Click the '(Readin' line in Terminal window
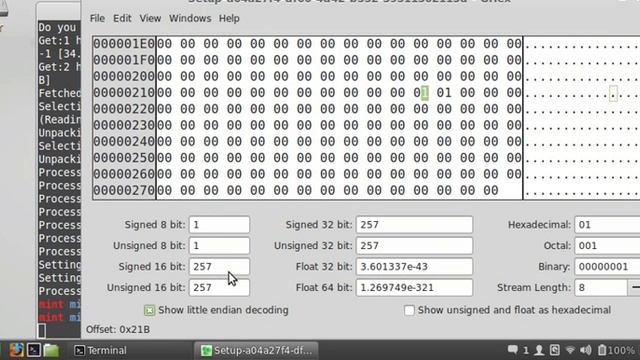Viewport: 640px width, 360px height. 59,120
